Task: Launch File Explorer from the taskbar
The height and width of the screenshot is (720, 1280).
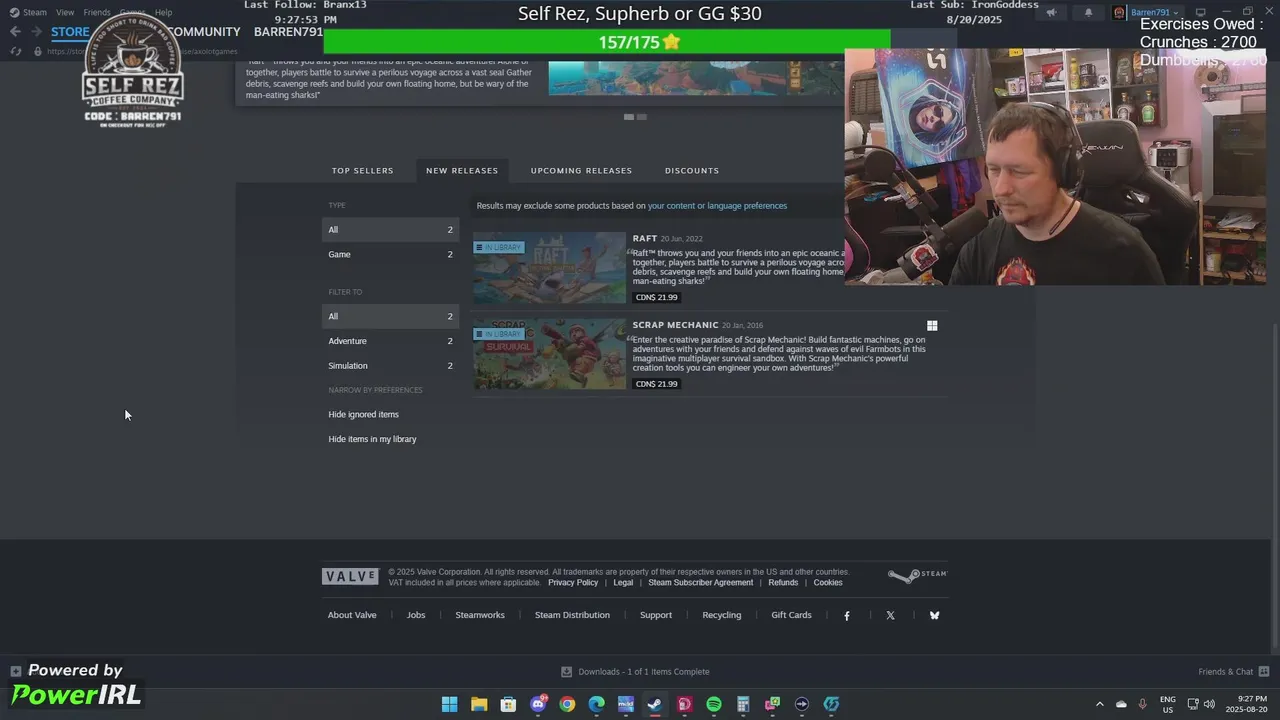Action: coord(479,704)
